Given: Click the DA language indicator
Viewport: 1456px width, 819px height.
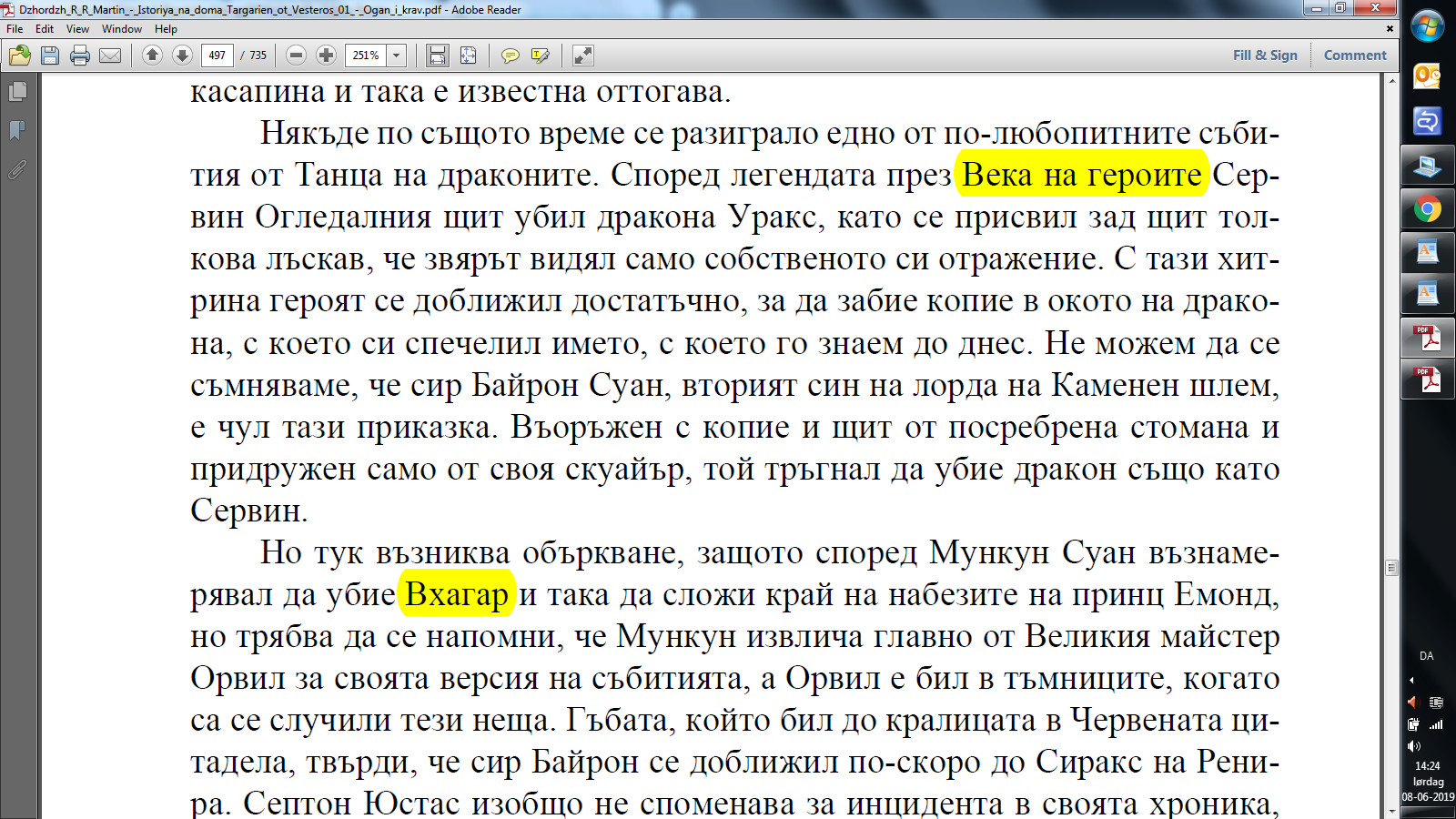Looking at the screenshot, I should (1426, 656).
